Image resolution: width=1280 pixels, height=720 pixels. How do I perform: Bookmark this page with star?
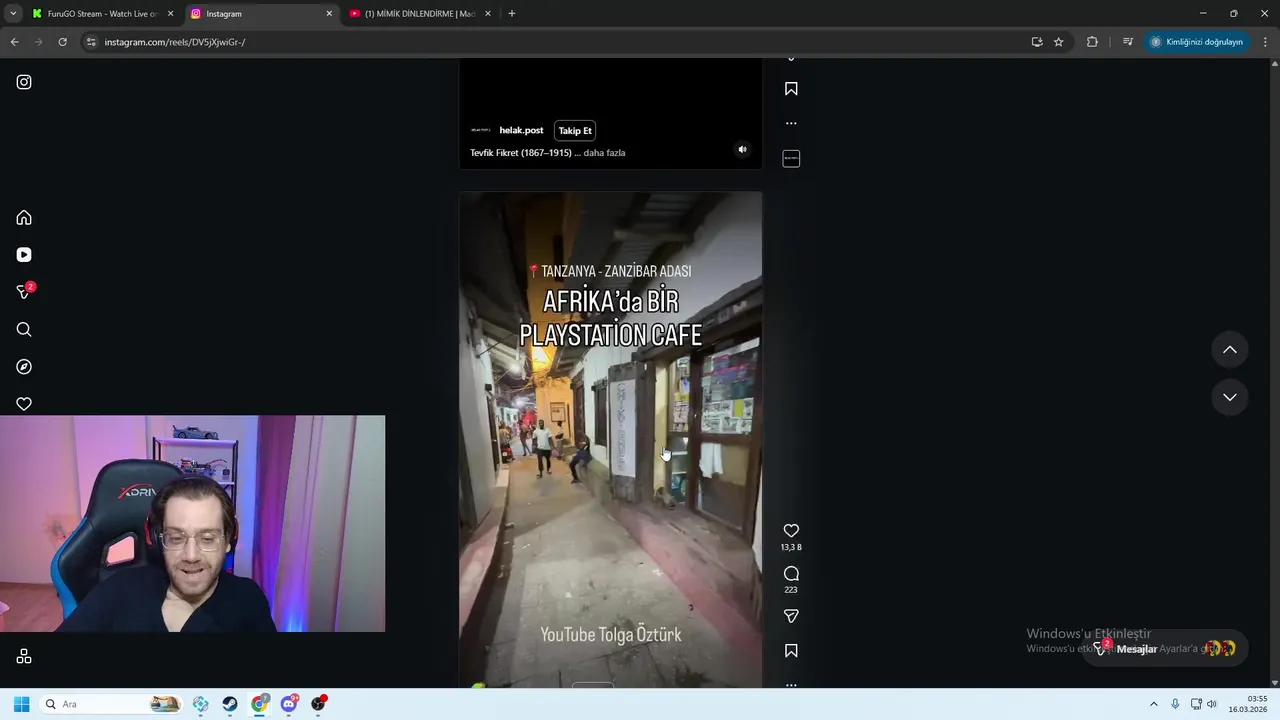coord(1059,42)
